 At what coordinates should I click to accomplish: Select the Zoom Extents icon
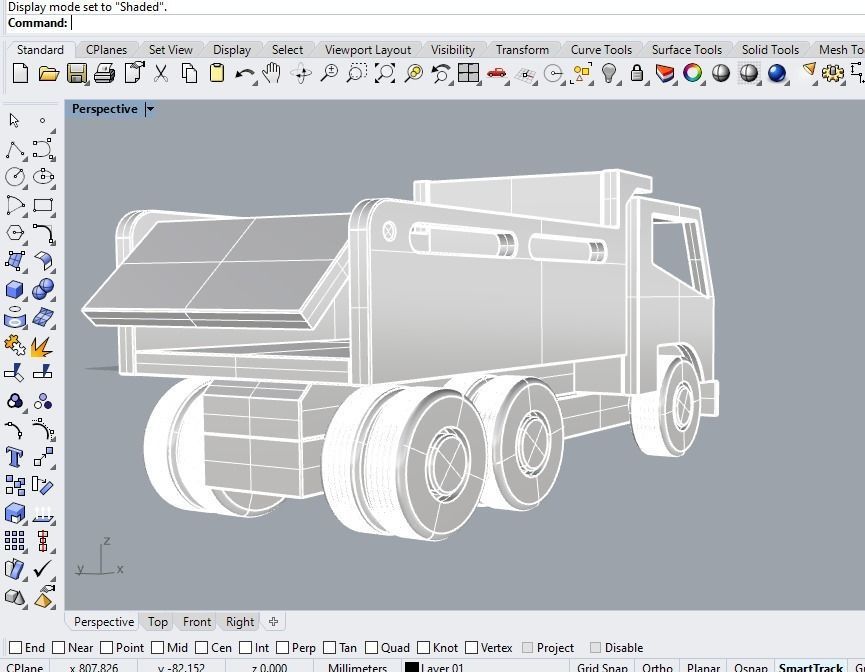pyautogui.click(x=385, y=73)
